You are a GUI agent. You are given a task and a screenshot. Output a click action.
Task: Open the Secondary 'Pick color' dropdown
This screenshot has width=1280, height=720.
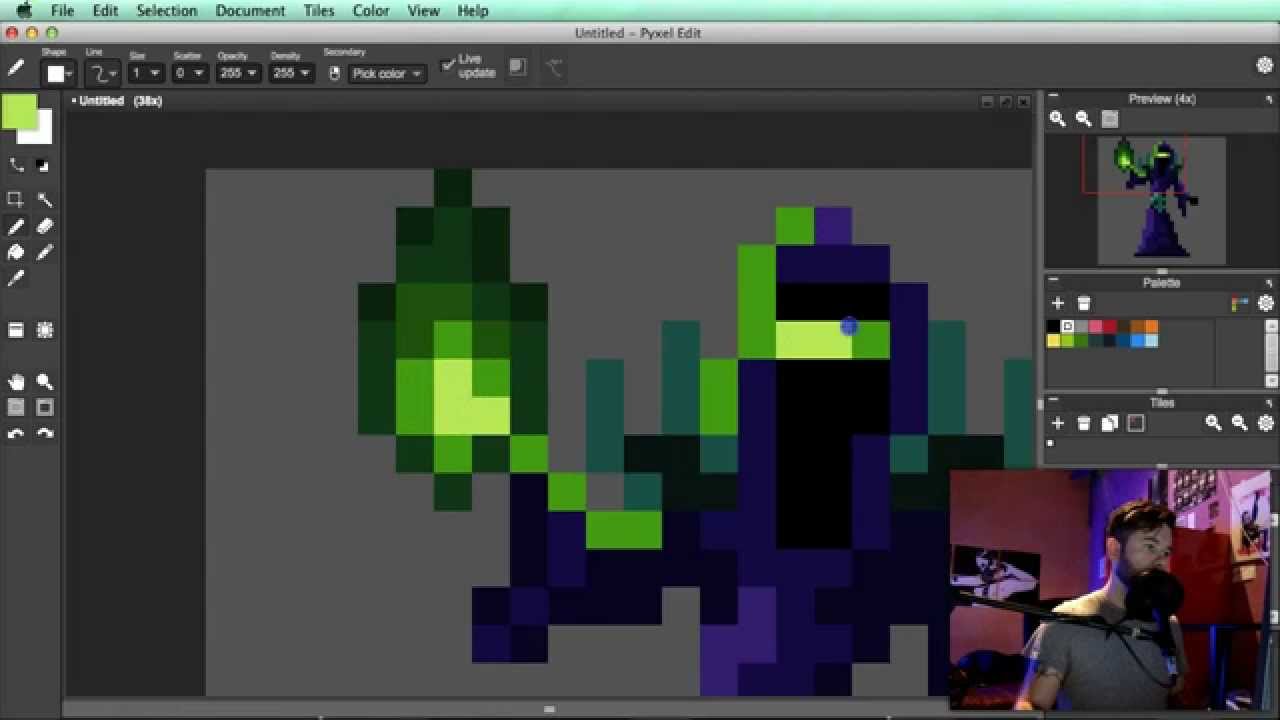point(387,73)
